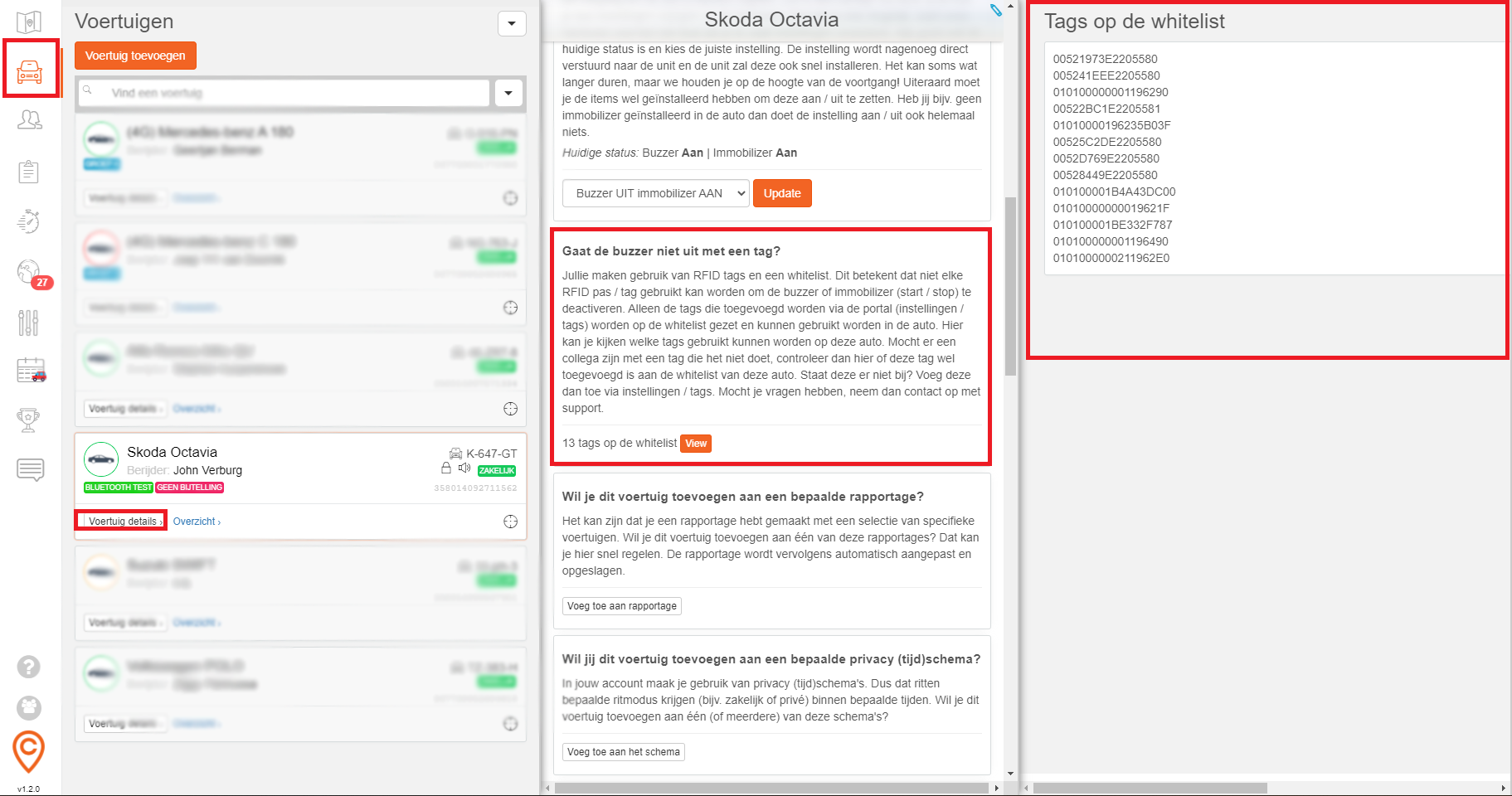Open the trophy sidebar icon
The image size is (1512, 796).
tap(29, 420)
